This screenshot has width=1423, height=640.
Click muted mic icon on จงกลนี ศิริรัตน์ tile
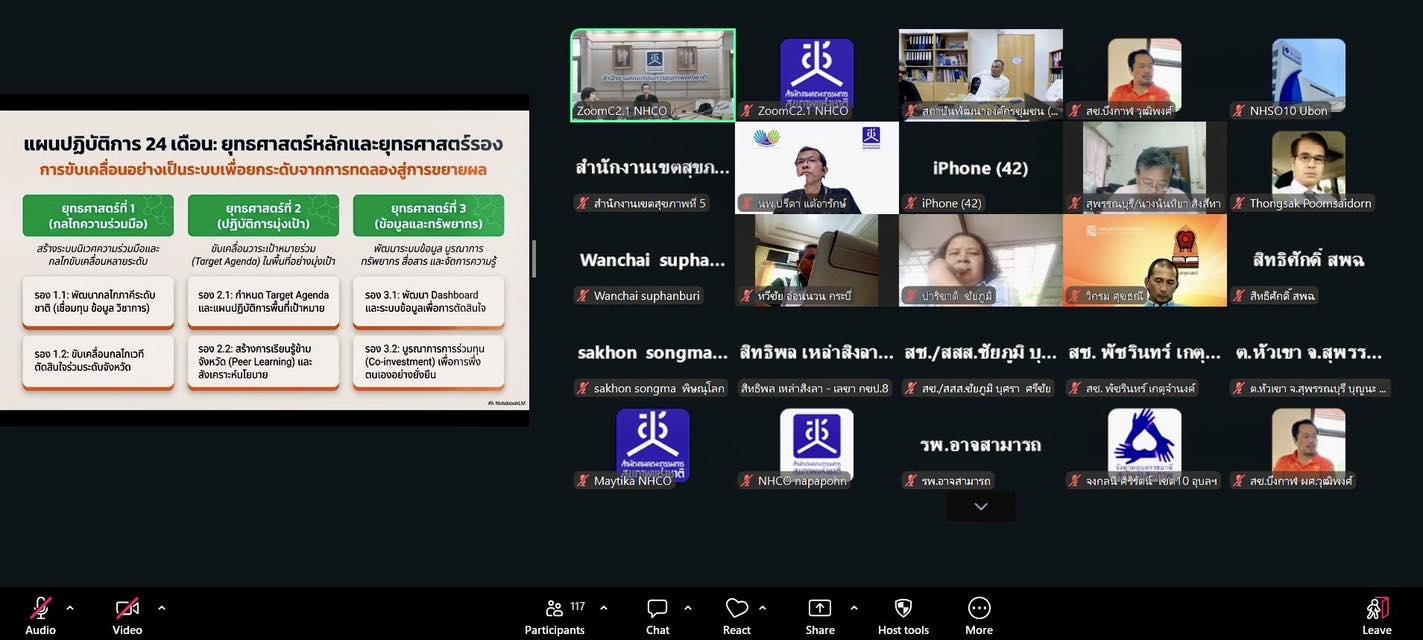click(x=1075, y=481)
